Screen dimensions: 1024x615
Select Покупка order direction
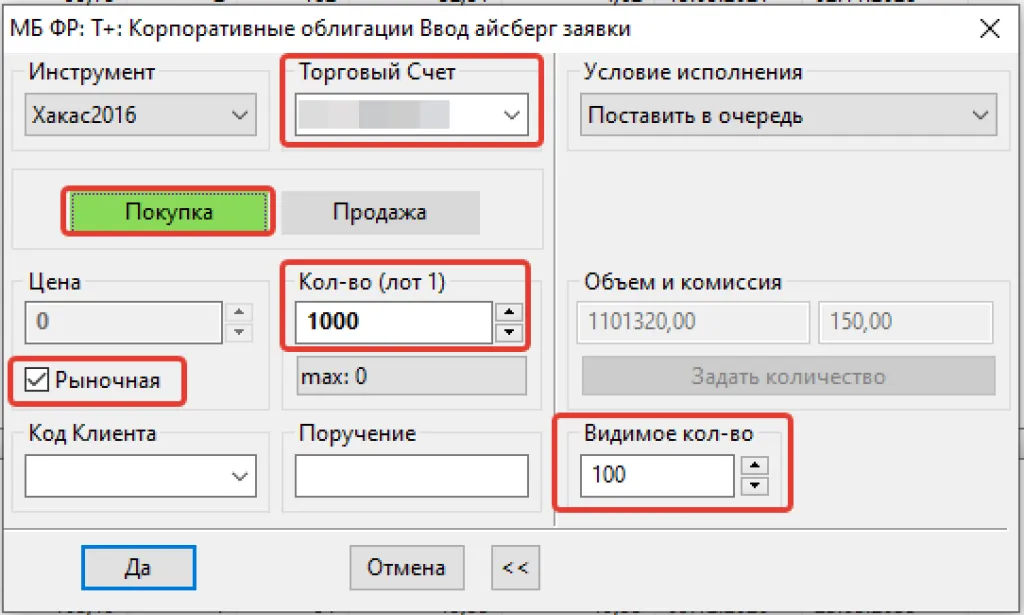click(168, 212)
